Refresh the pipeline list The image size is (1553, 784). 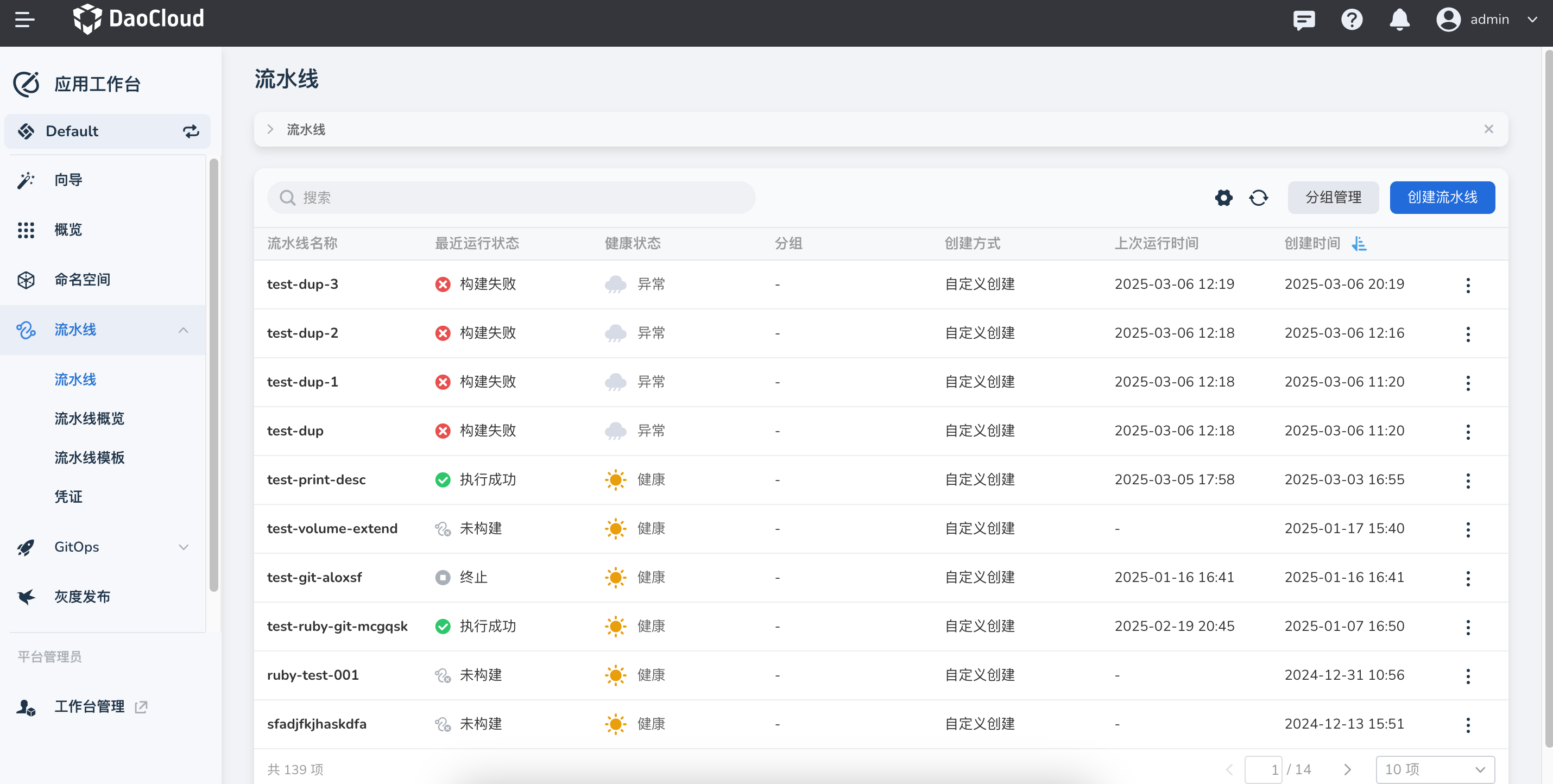(x=1258, y=198)
